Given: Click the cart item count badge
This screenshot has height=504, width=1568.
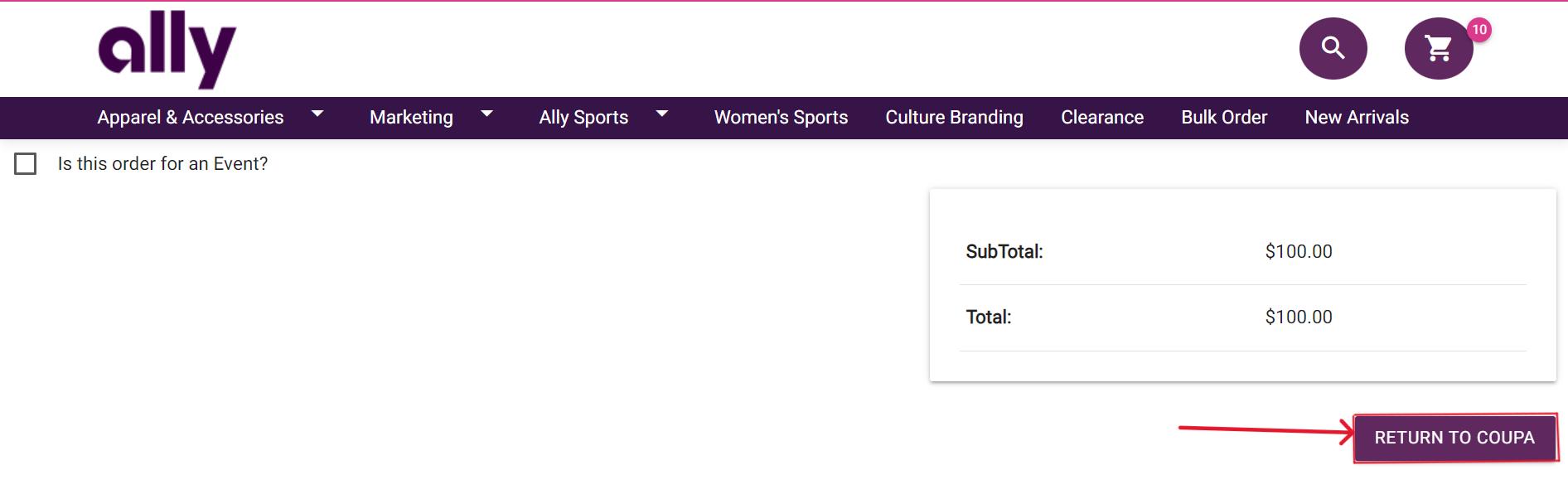Looking at the screenshot, I should click(x=1479, y=30).
